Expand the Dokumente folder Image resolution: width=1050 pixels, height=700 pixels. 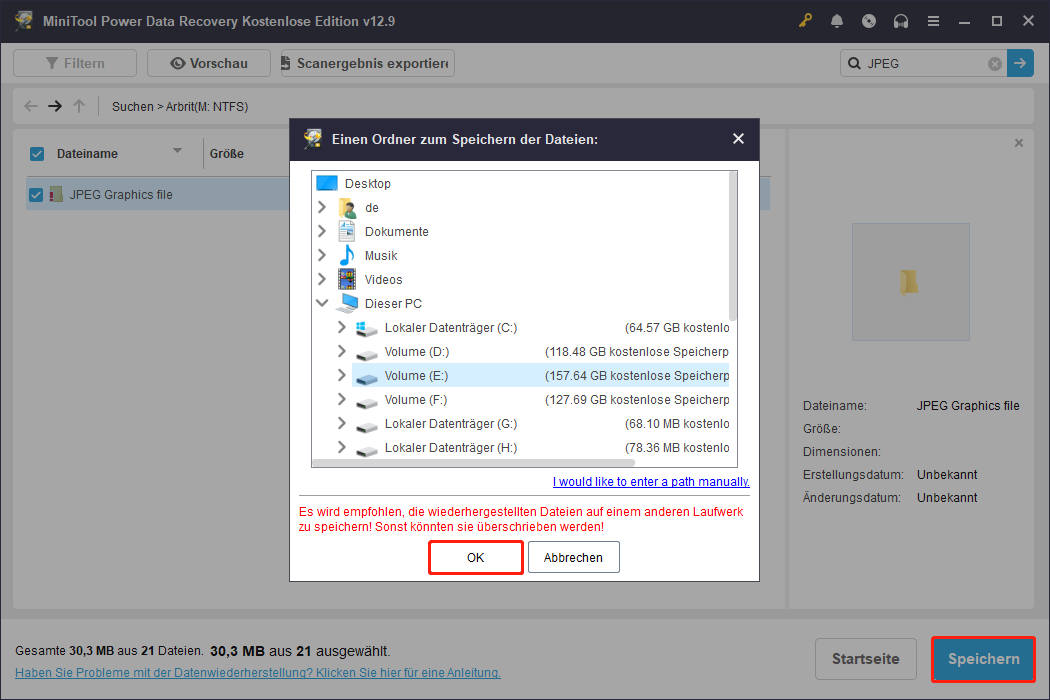322,231
